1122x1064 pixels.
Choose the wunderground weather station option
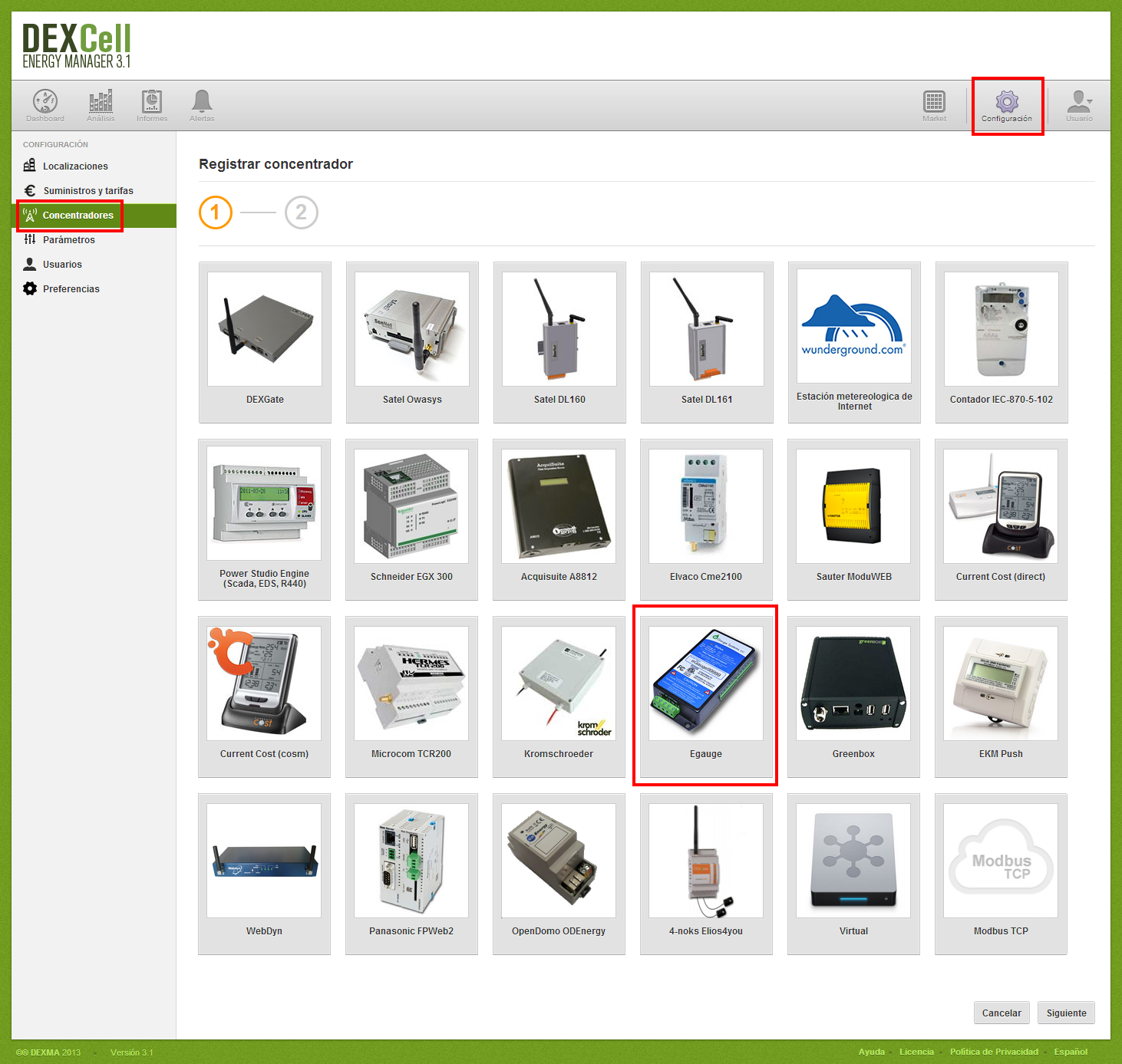click(854, 342)
